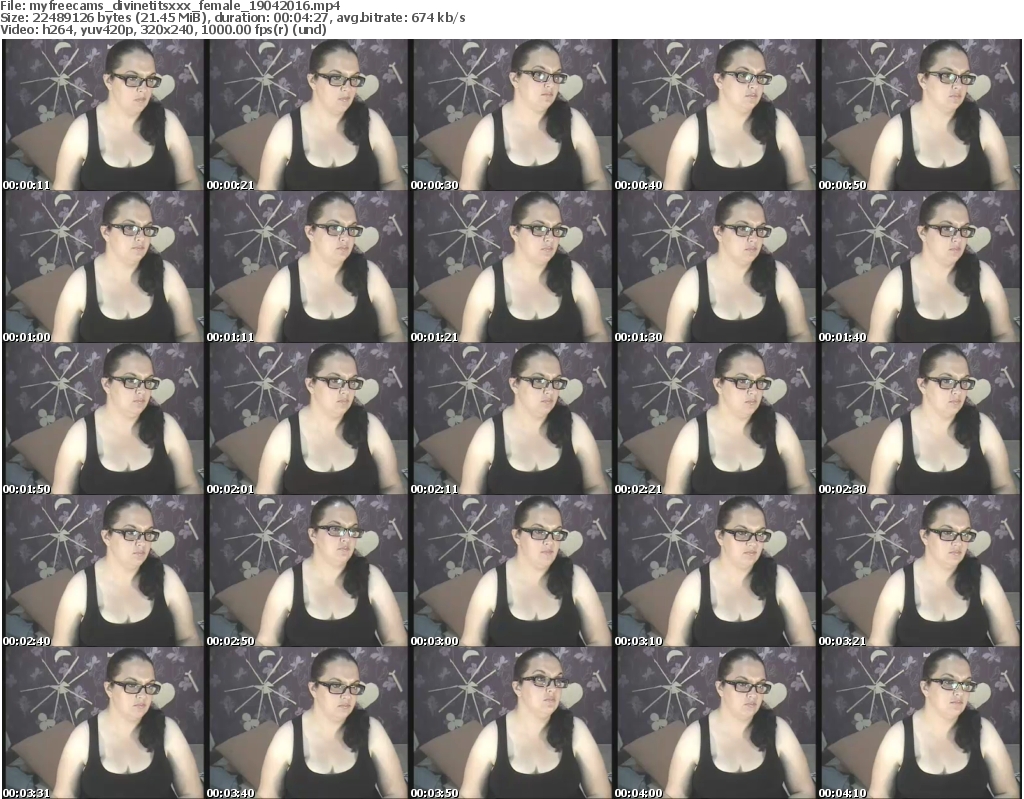
Task: Select the thumbnail frame stamped 00:01:11
Action: [x=307, y=267]
